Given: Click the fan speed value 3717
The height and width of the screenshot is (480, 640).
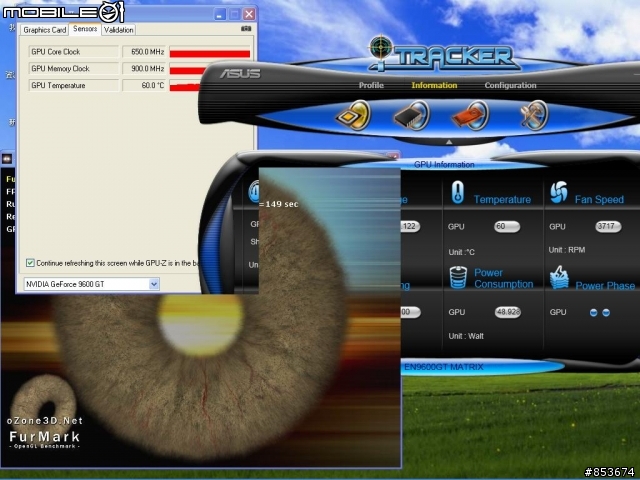Looking at the screenshot, I should pyautogui.click(x=608, y=227).
